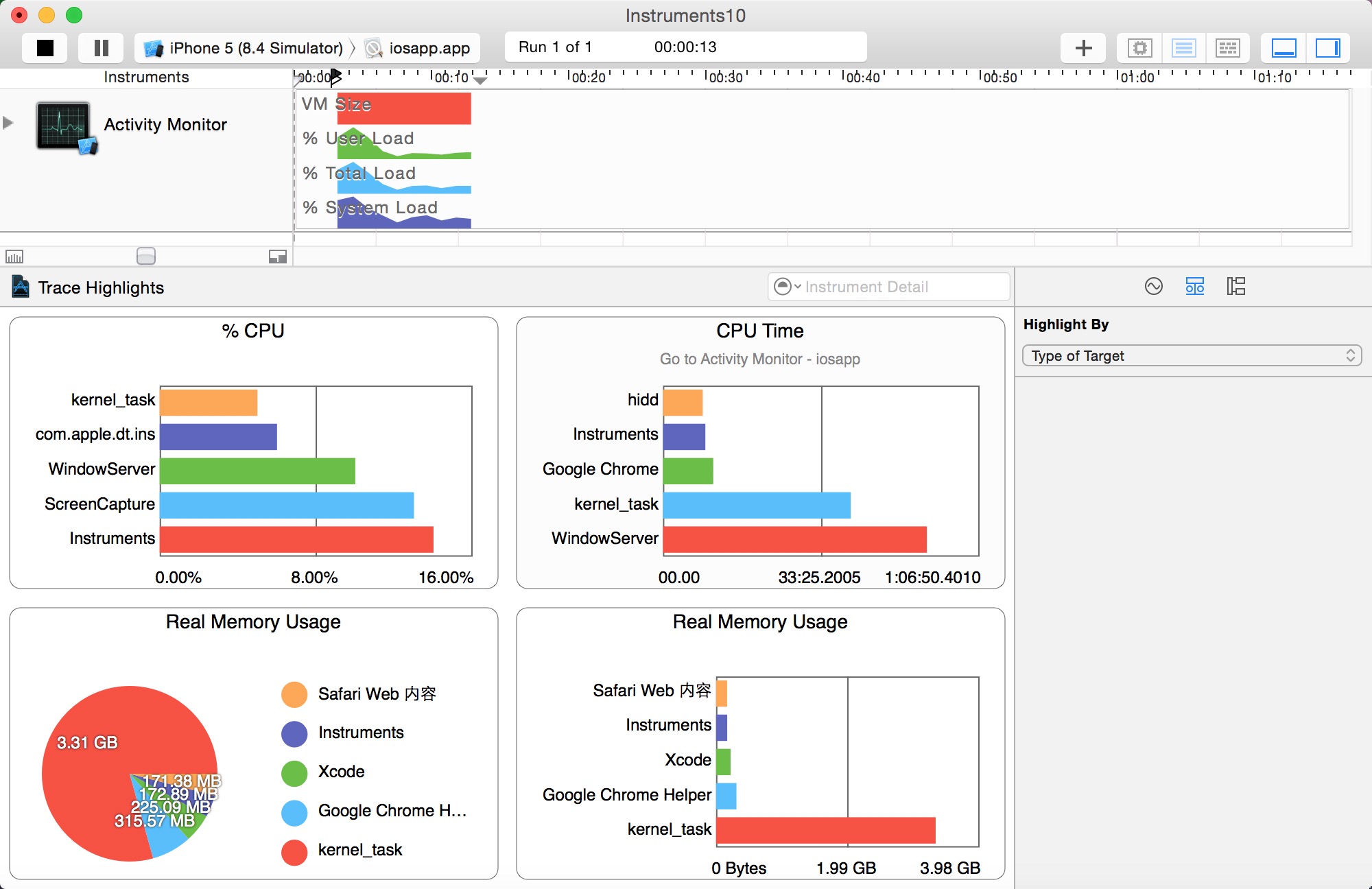Click the WindowServer green bar in % CPU
This screenshot has height=889, width=1372.
pos(258,471)
